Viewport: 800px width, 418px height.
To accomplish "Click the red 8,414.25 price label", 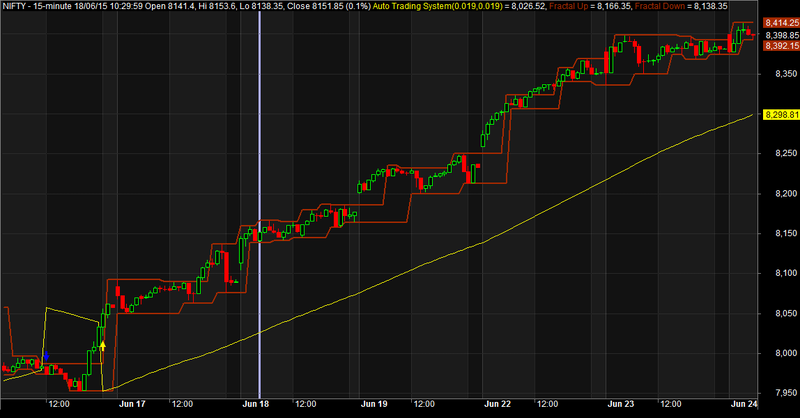I will 782,23.
